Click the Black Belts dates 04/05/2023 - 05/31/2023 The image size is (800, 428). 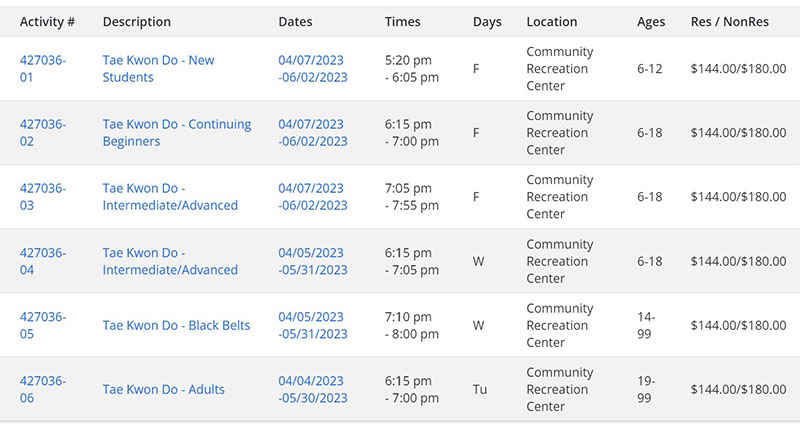pos(312,325)
